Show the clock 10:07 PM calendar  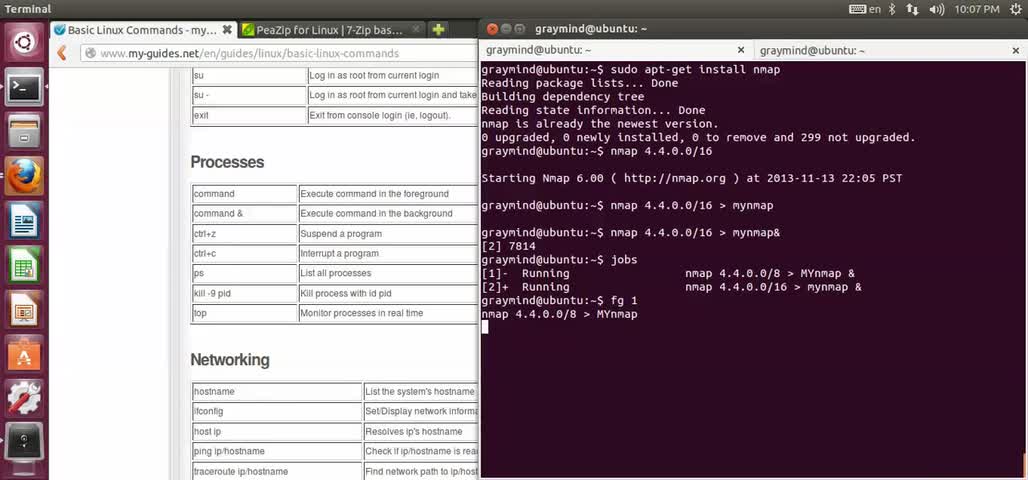[x=977, y=9]
